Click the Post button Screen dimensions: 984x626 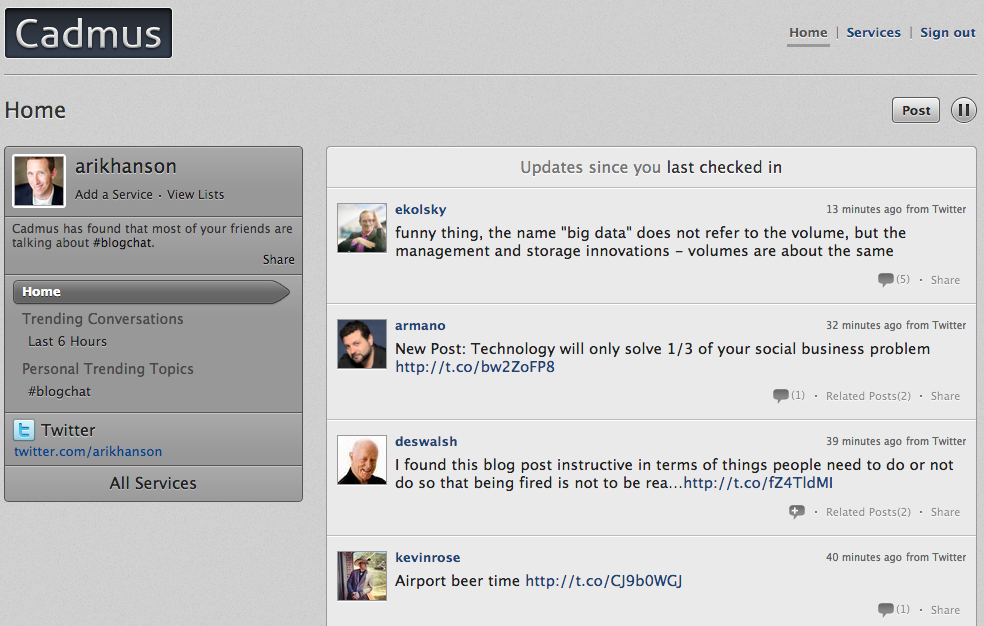click(x=916, y=110)
